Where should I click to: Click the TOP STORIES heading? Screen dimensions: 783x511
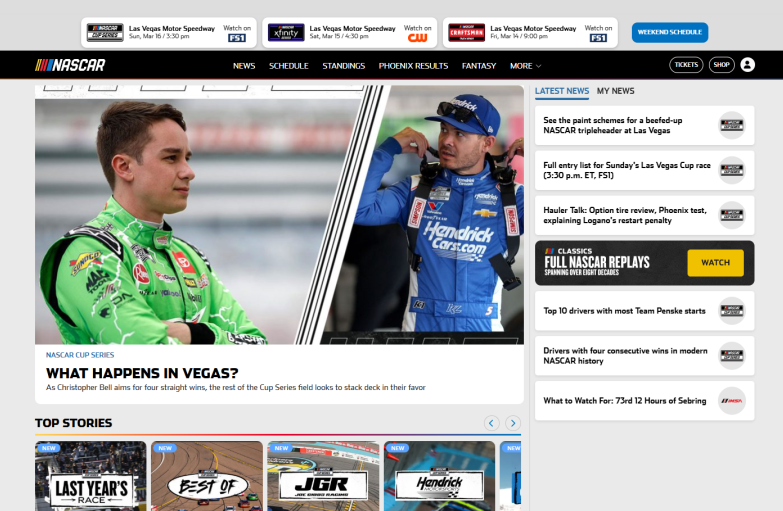pyautogui.click(x=73, y=423)
